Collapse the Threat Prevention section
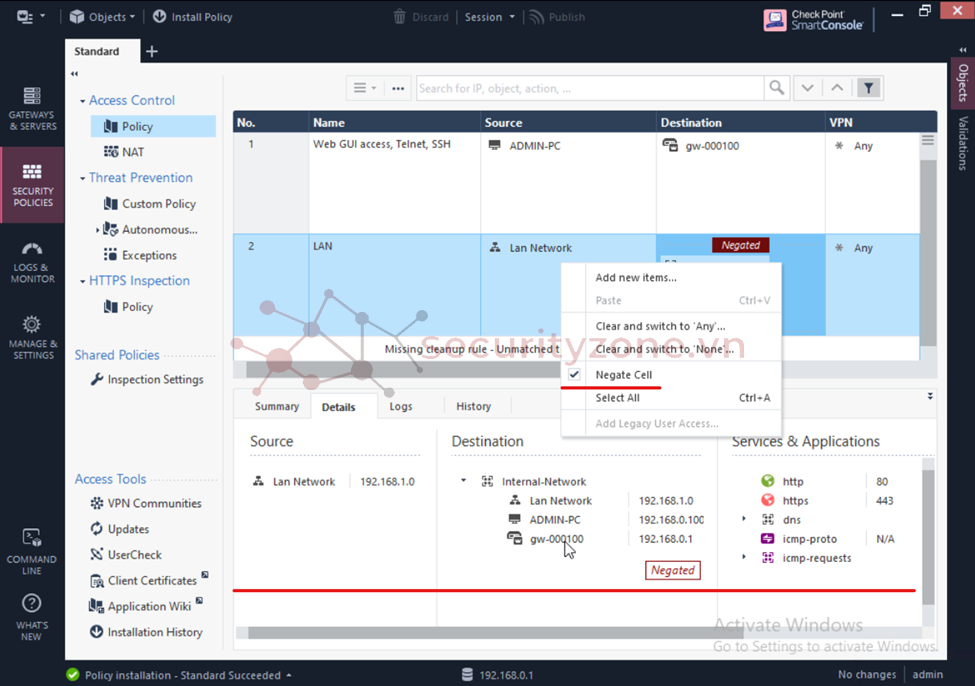The height and width of the screenshot is (686, 975). 82,178
